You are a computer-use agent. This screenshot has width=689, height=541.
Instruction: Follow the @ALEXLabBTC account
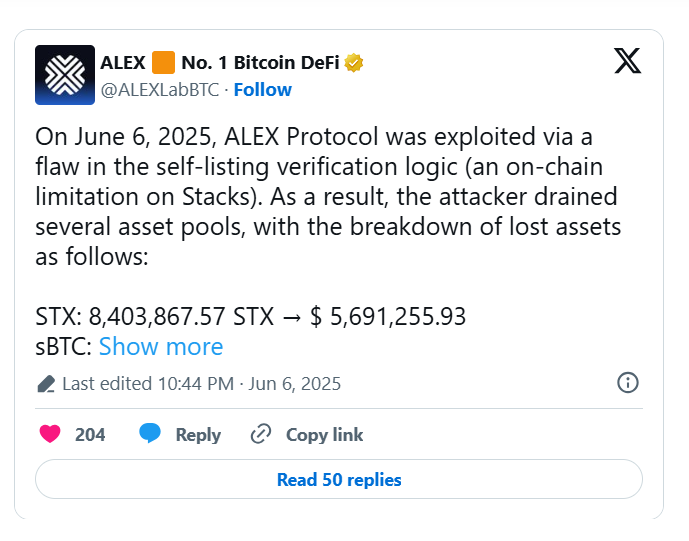[262, 90]
